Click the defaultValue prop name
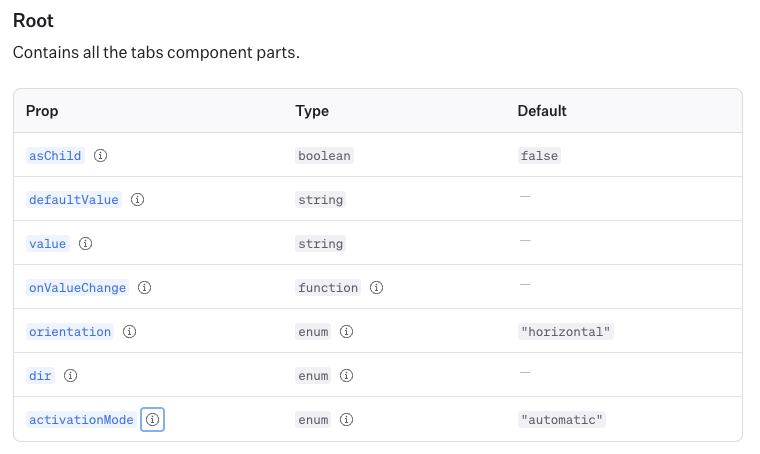 tap(74, 200)
